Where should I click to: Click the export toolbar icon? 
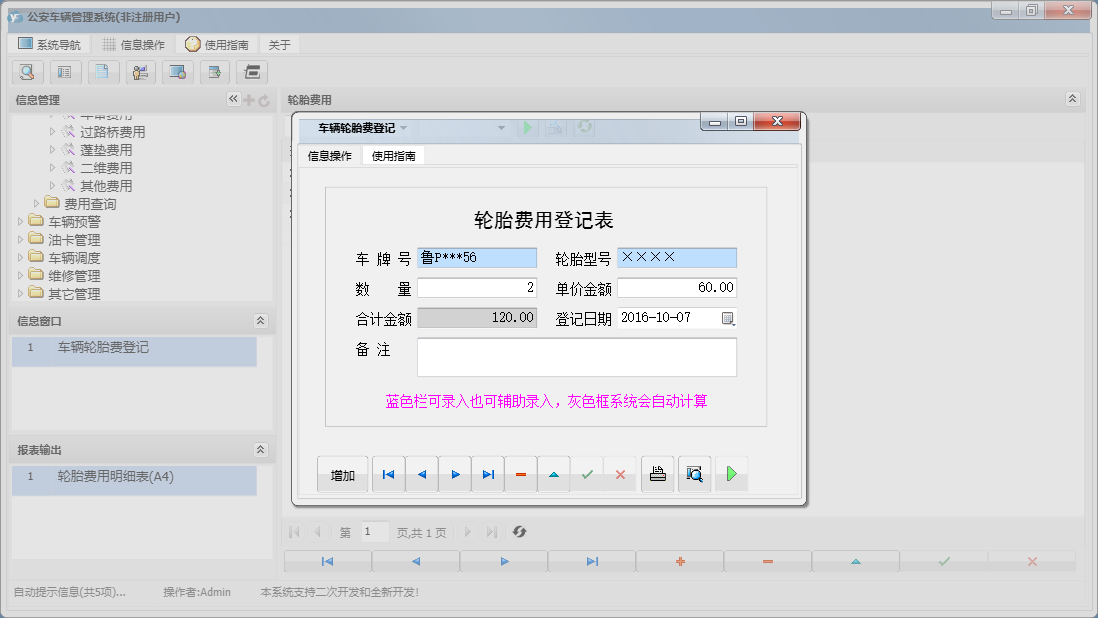(x=216, y=72)
